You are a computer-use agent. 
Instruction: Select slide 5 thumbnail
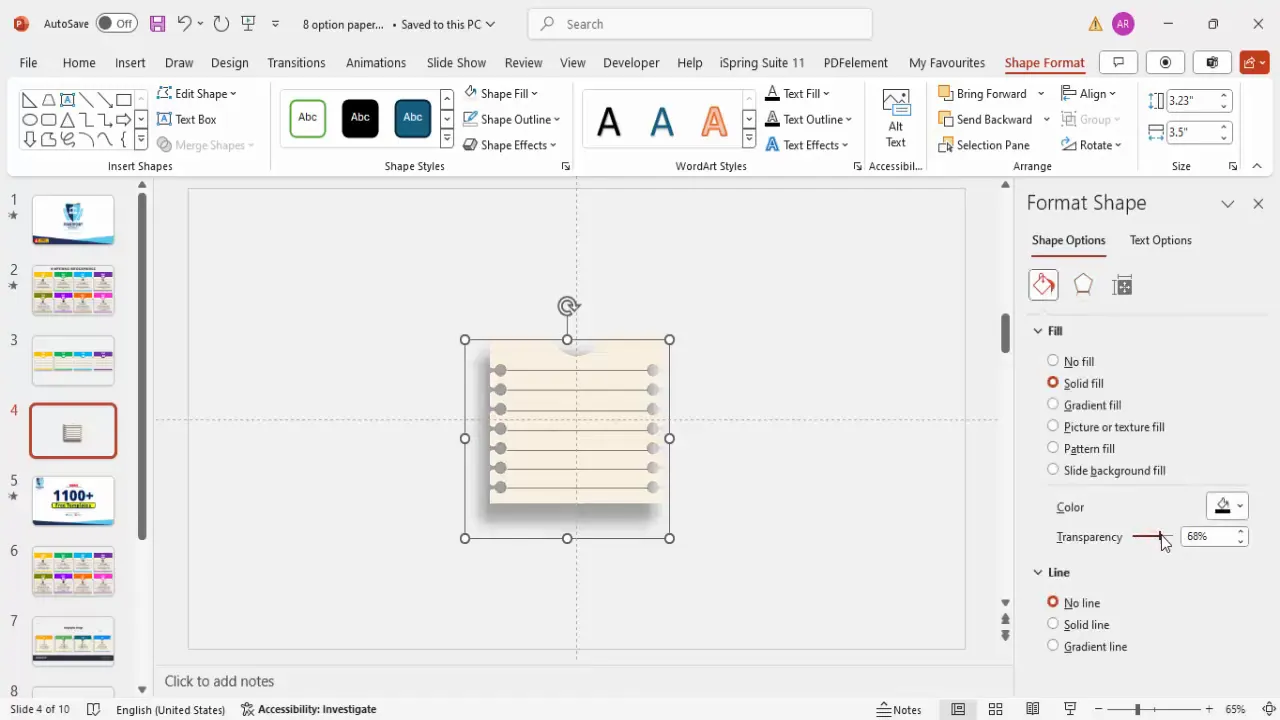(73, 500)
